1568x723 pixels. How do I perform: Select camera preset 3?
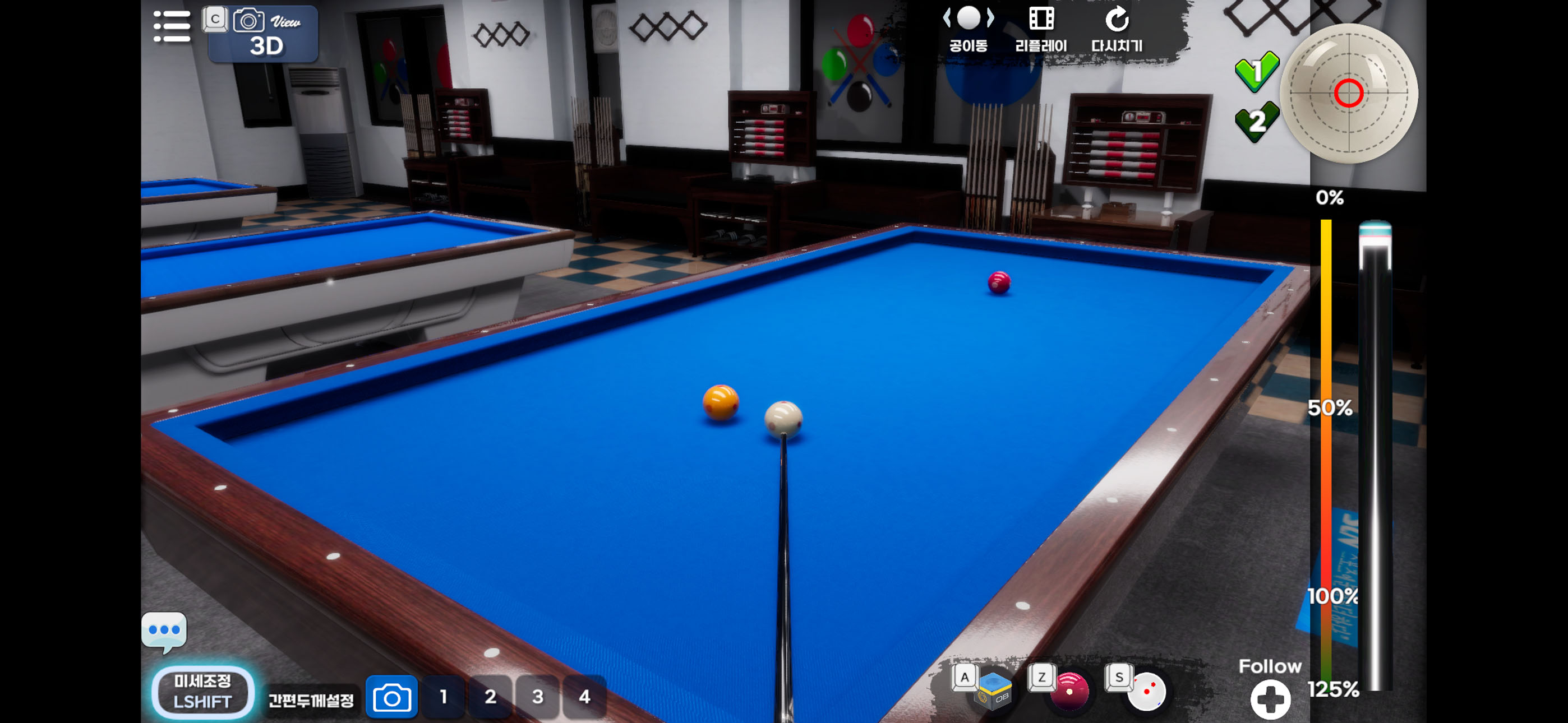(537, 697)
